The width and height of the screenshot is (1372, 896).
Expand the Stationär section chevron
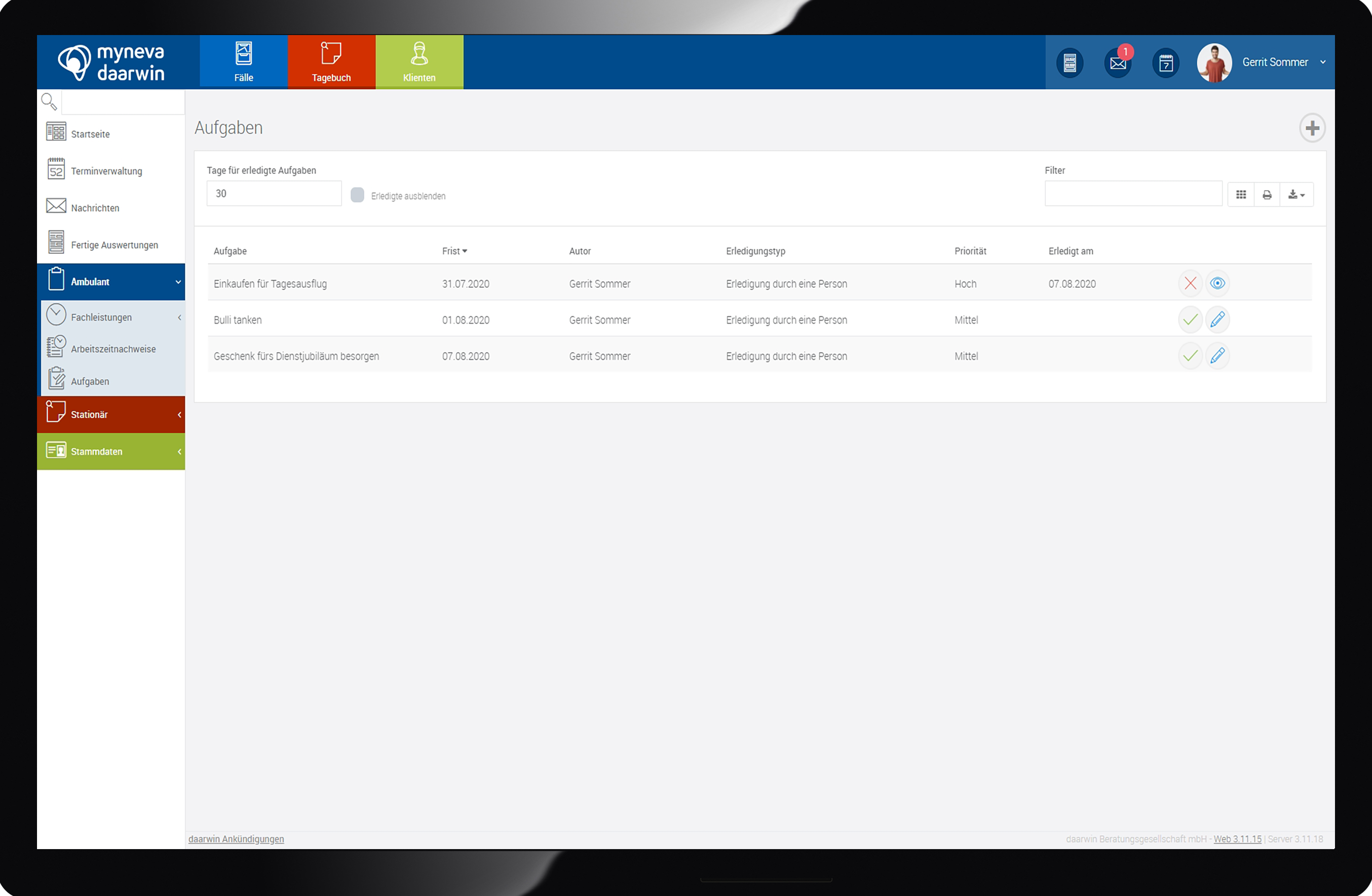(x=179, y=415)
